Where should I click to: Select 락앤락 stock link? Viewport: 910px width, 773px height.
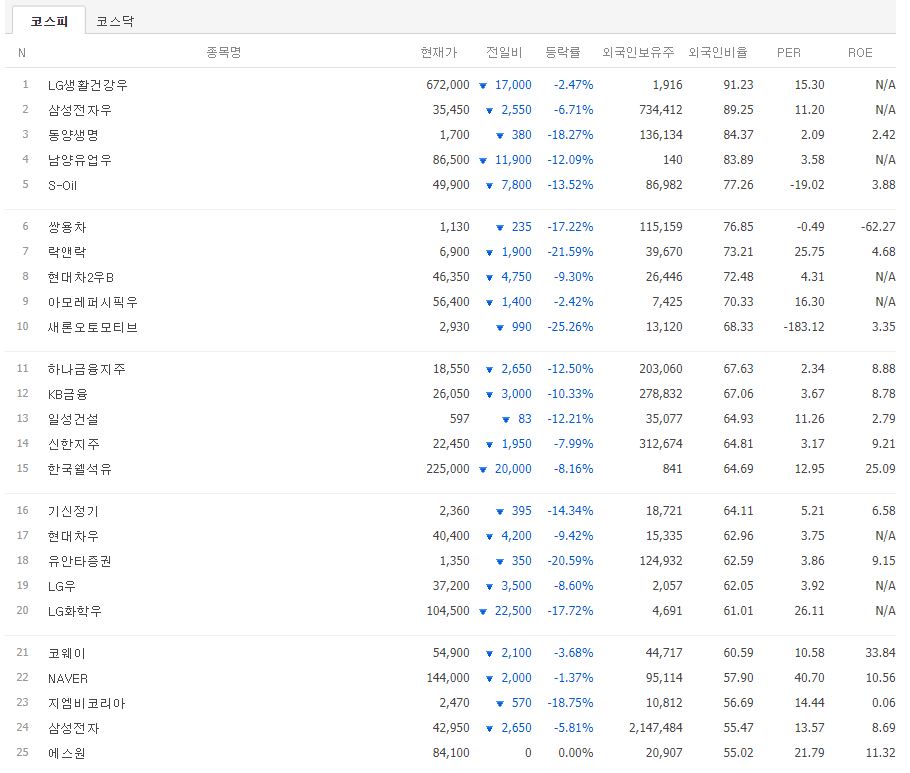pyautogui.click(x=67, y=252)
